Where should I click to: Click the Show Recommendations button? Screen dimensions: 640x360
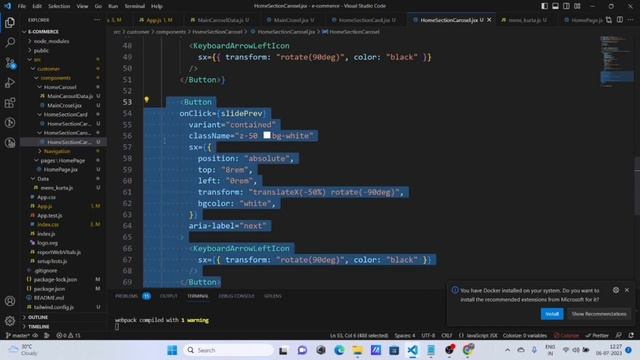[599, 314]
